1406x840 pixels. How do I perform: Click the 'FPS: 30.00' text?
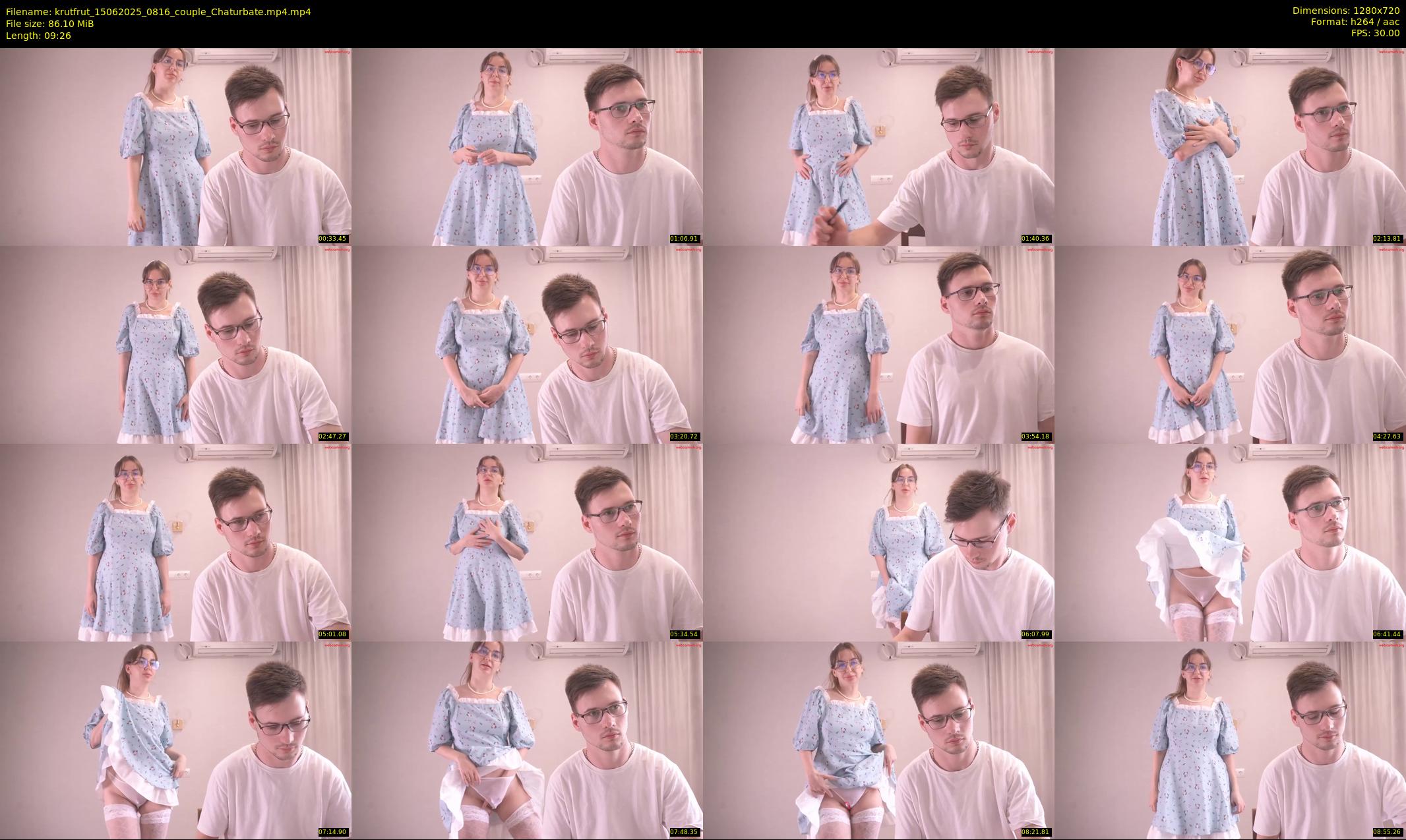(1375, 33)
